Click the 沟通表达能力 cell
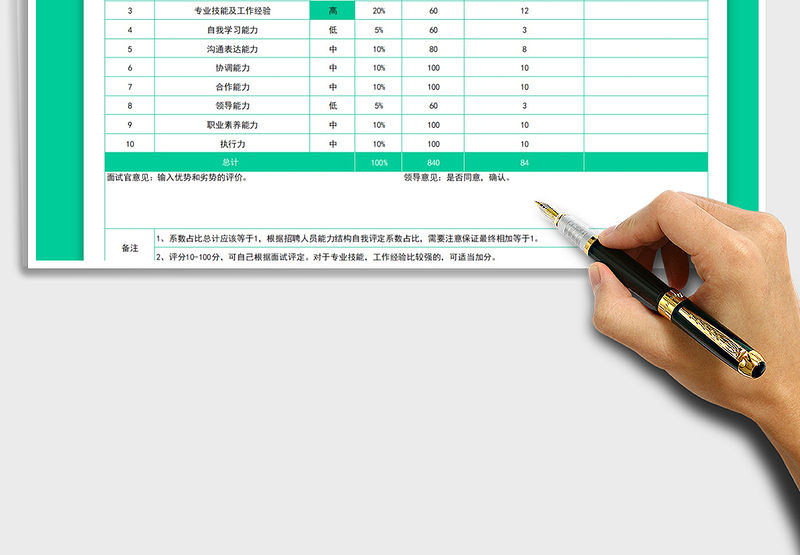 pos(232,49)
